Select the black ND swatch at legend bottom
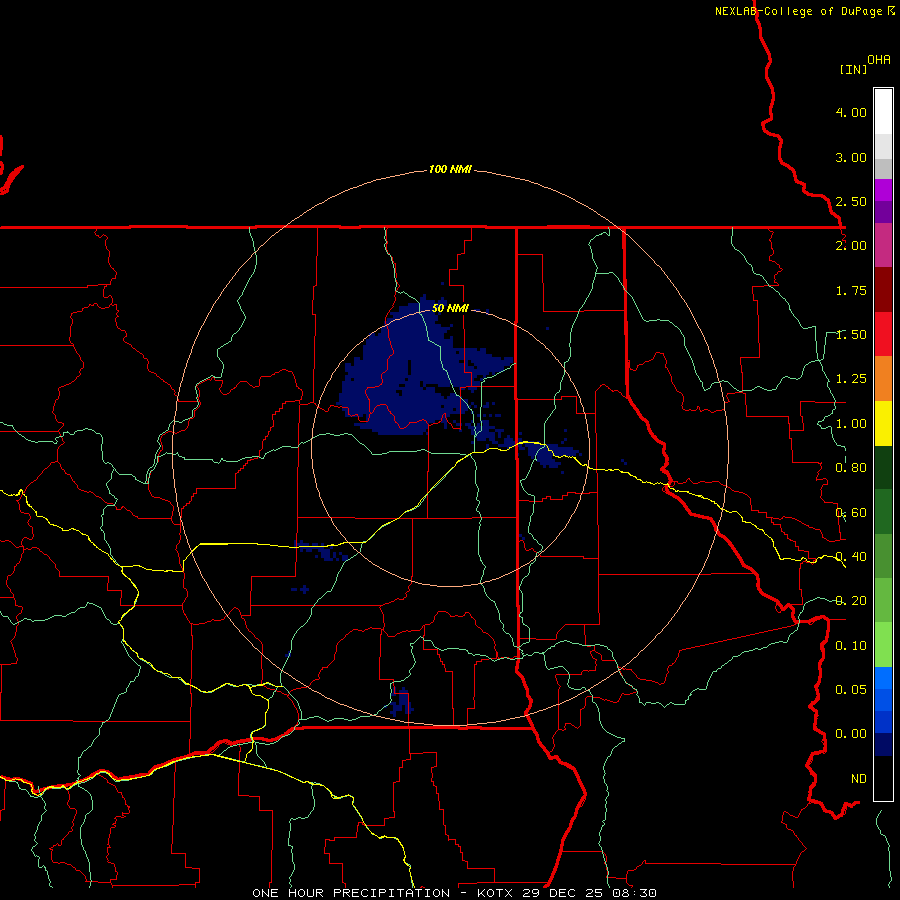The width and height of the screenshot is (900, 900). 883,778
